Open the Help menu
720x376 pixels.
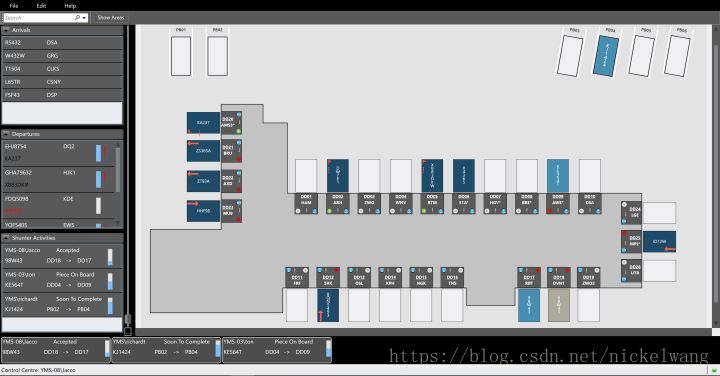pos(70,6)
